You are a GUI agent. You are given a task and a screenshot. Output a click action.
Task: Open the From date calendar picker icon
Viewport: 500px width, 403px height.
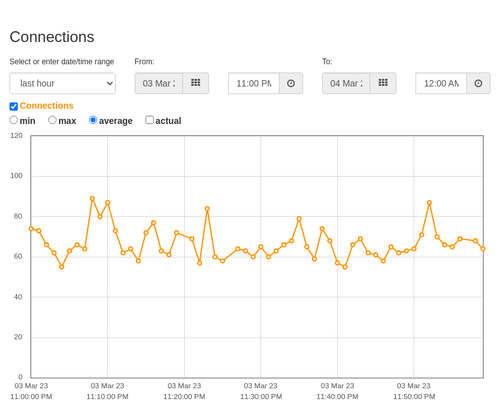(196, 83)
